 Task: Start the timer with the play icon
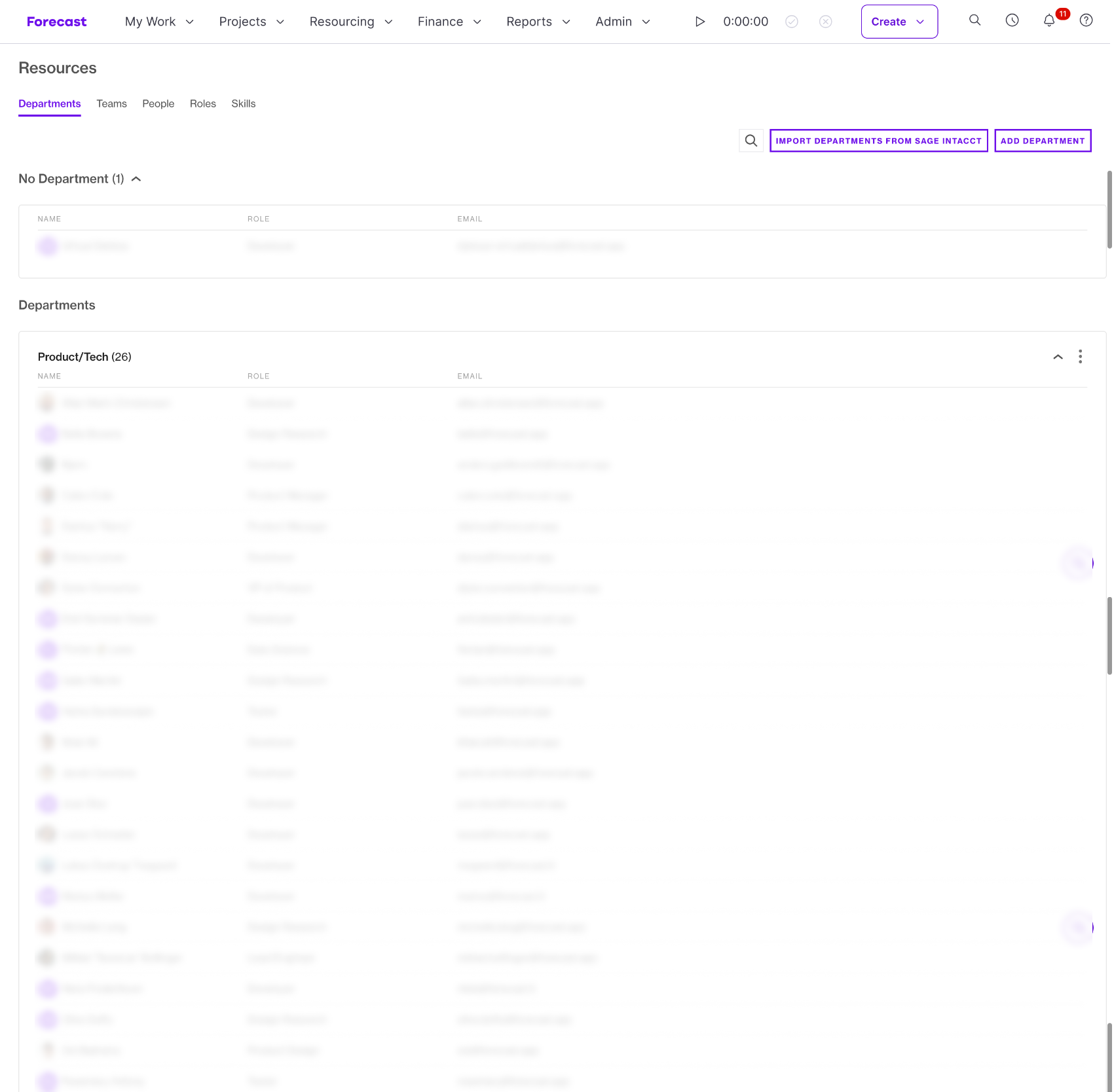click(x=699, y=22)
